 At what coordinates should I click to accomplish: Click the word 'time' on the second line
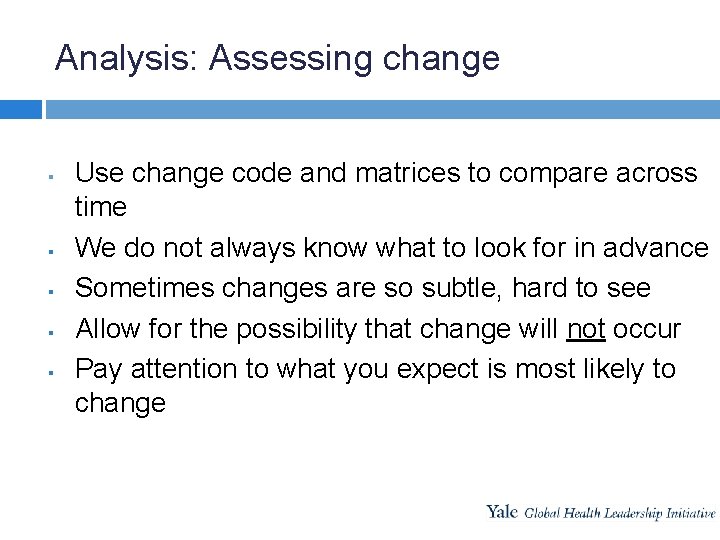click(x=101, y=207)
